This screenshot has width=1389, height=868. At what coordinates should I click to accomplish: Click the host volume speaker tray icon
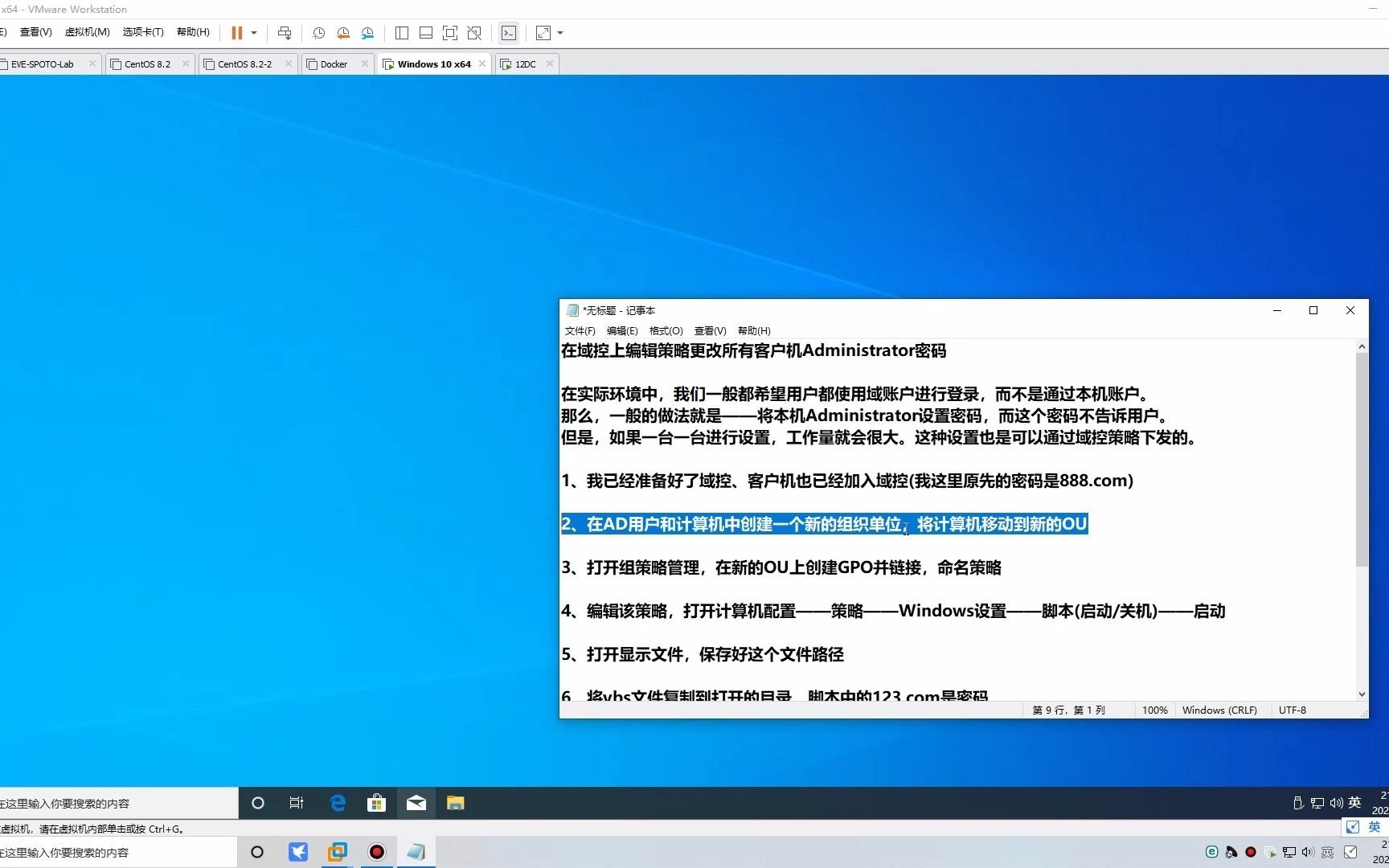(1308, 852)
